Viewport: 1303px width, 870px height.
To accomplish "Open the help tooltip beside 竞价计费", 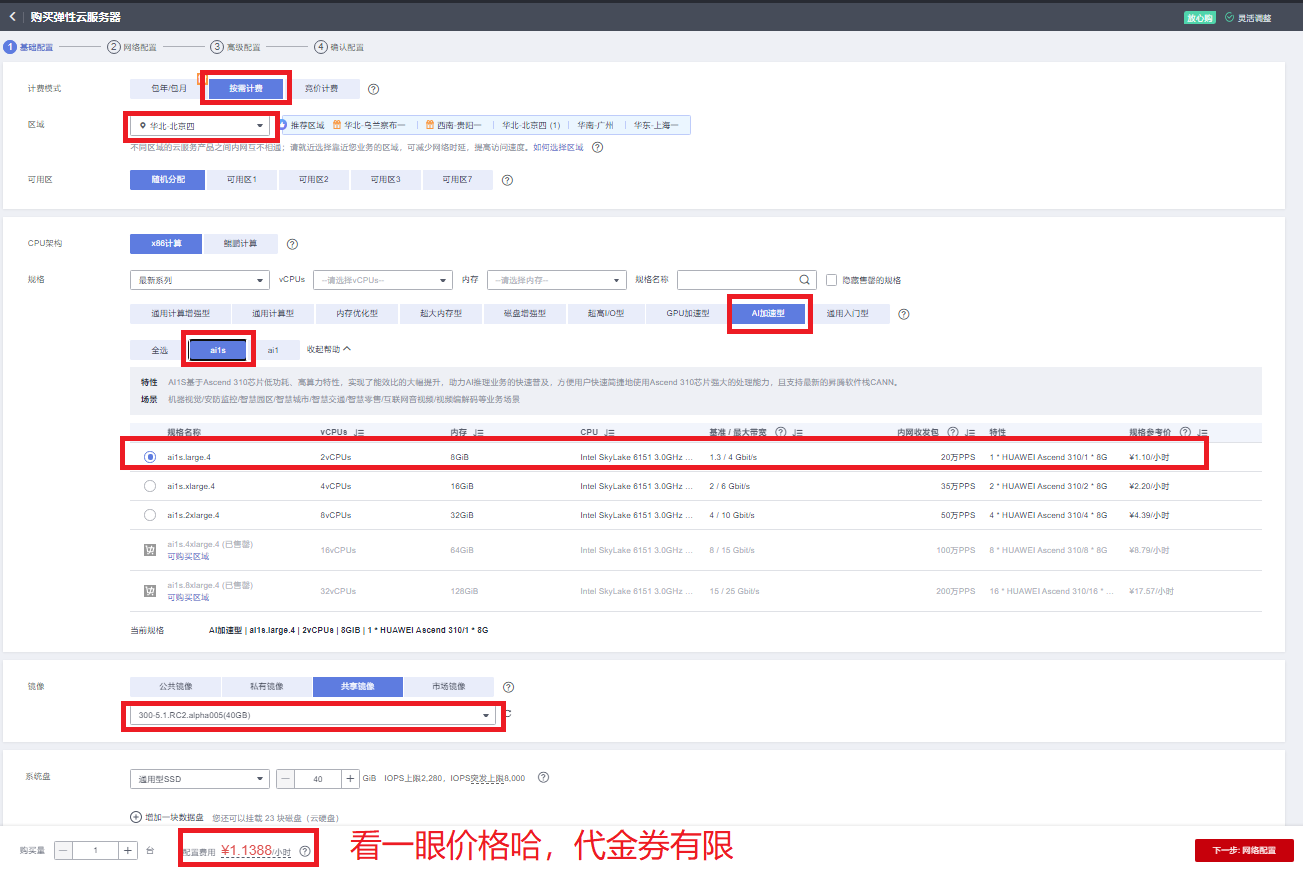I will (x=373, y=89).
